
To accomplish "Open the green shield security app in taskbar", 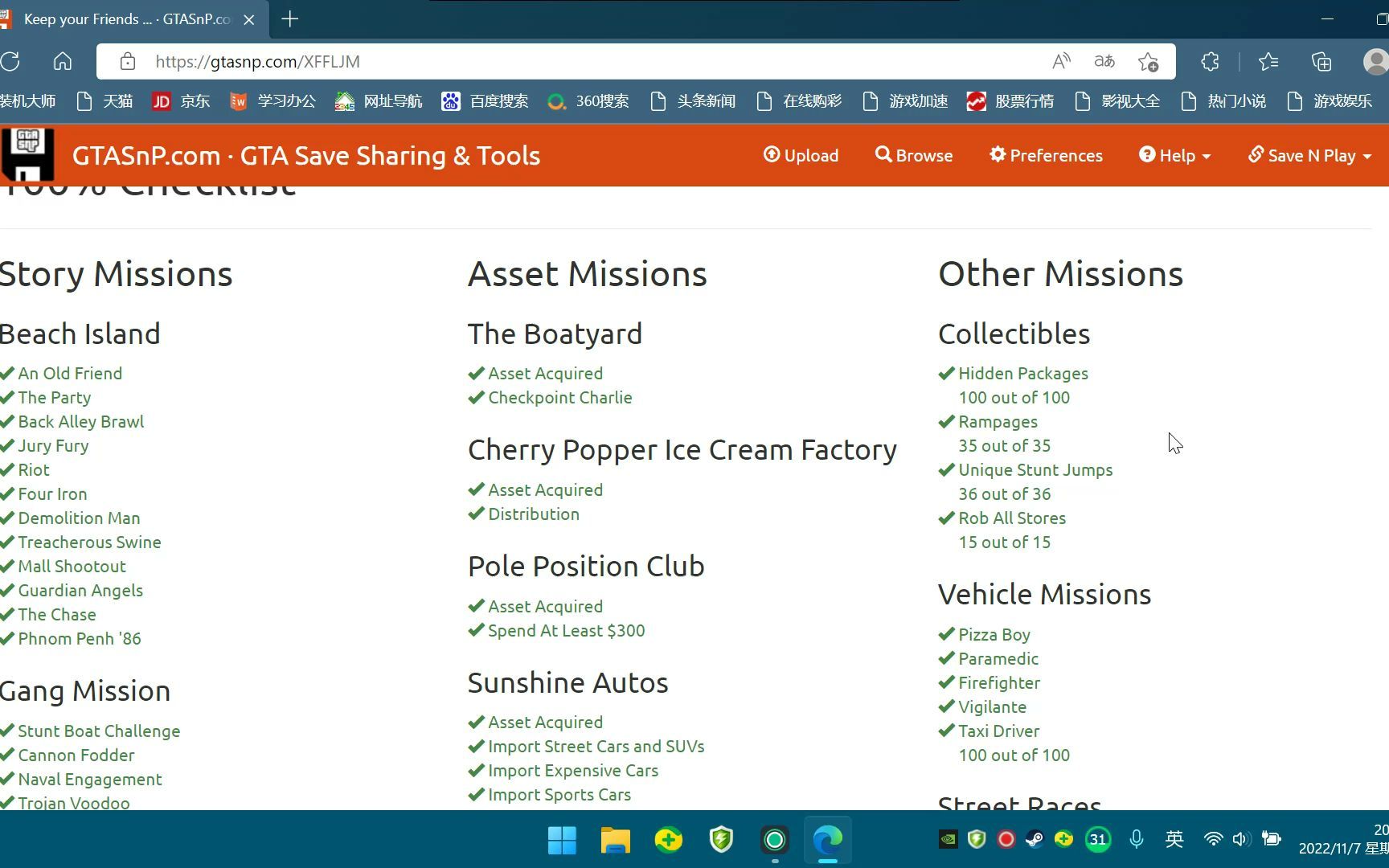I will [x=721, y=840].
